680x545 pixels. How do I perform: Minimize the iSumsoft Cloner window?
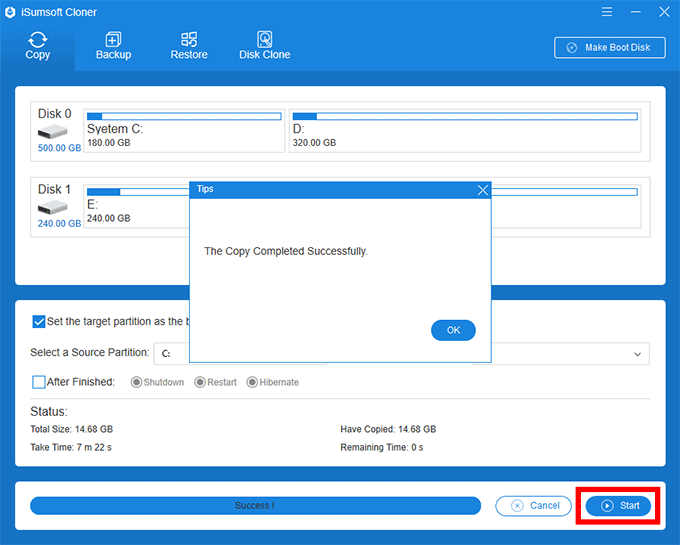636,12
